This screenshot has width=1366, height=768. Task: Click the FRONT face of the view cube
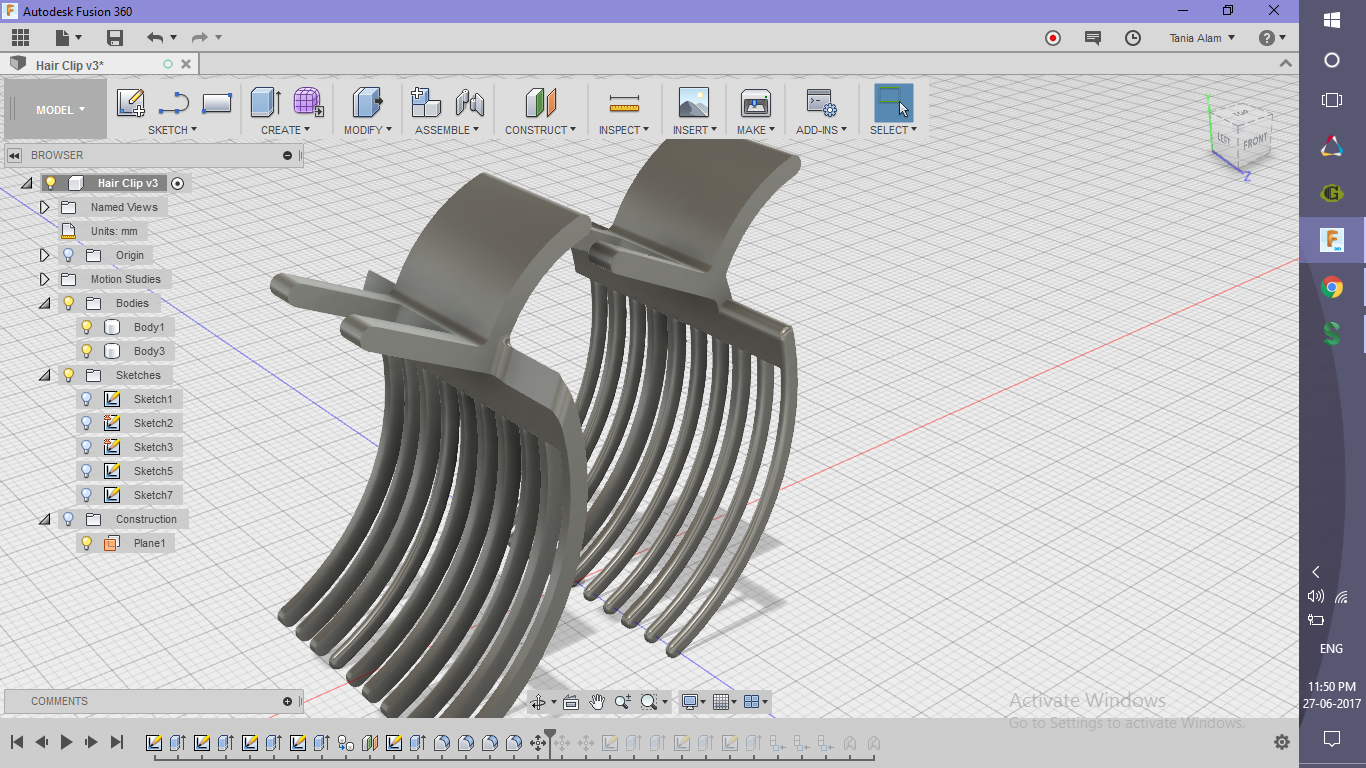[x=1255, y=141]
